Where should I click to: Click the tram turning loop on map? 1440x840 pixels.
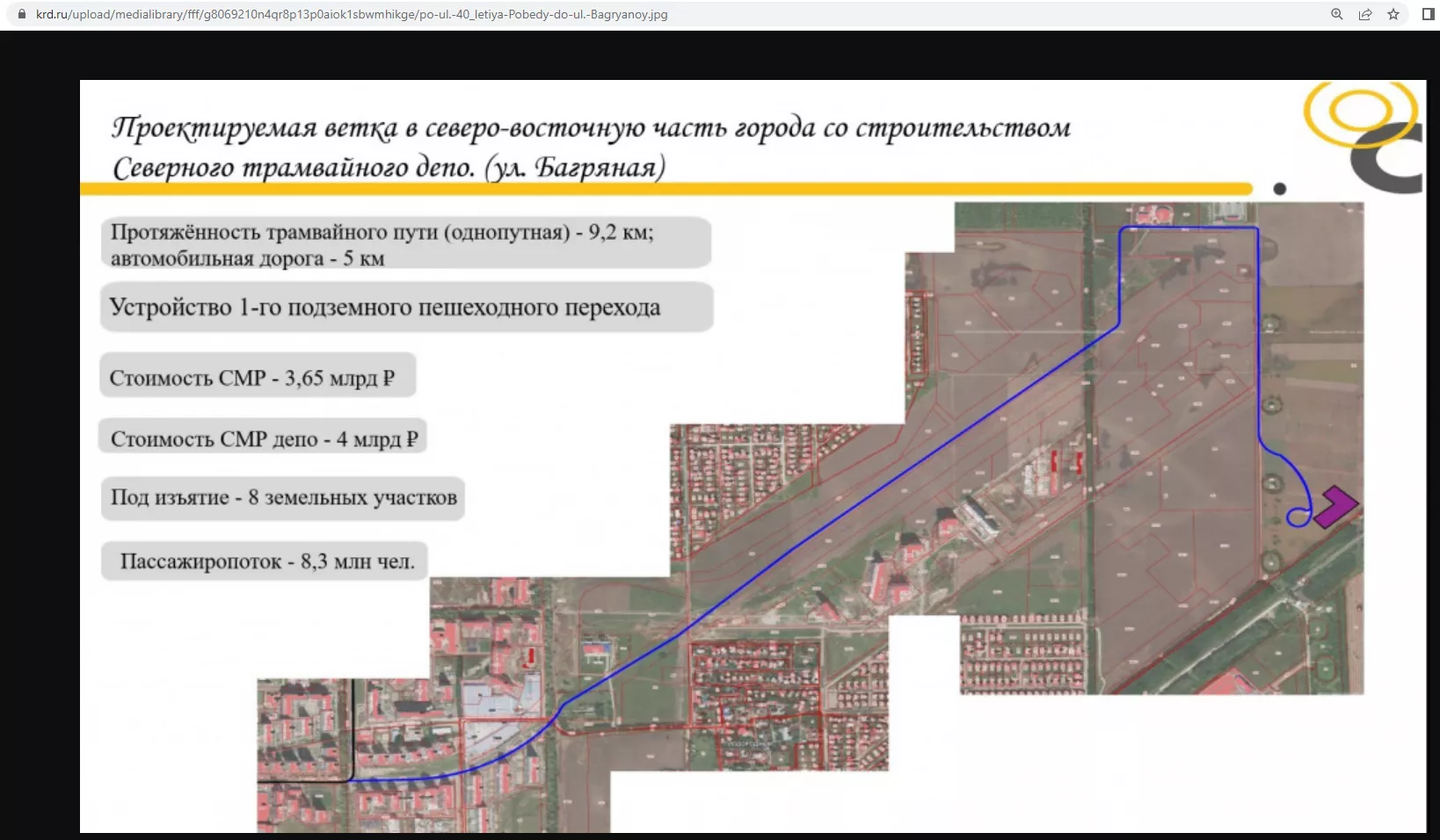pos(1298,517)
